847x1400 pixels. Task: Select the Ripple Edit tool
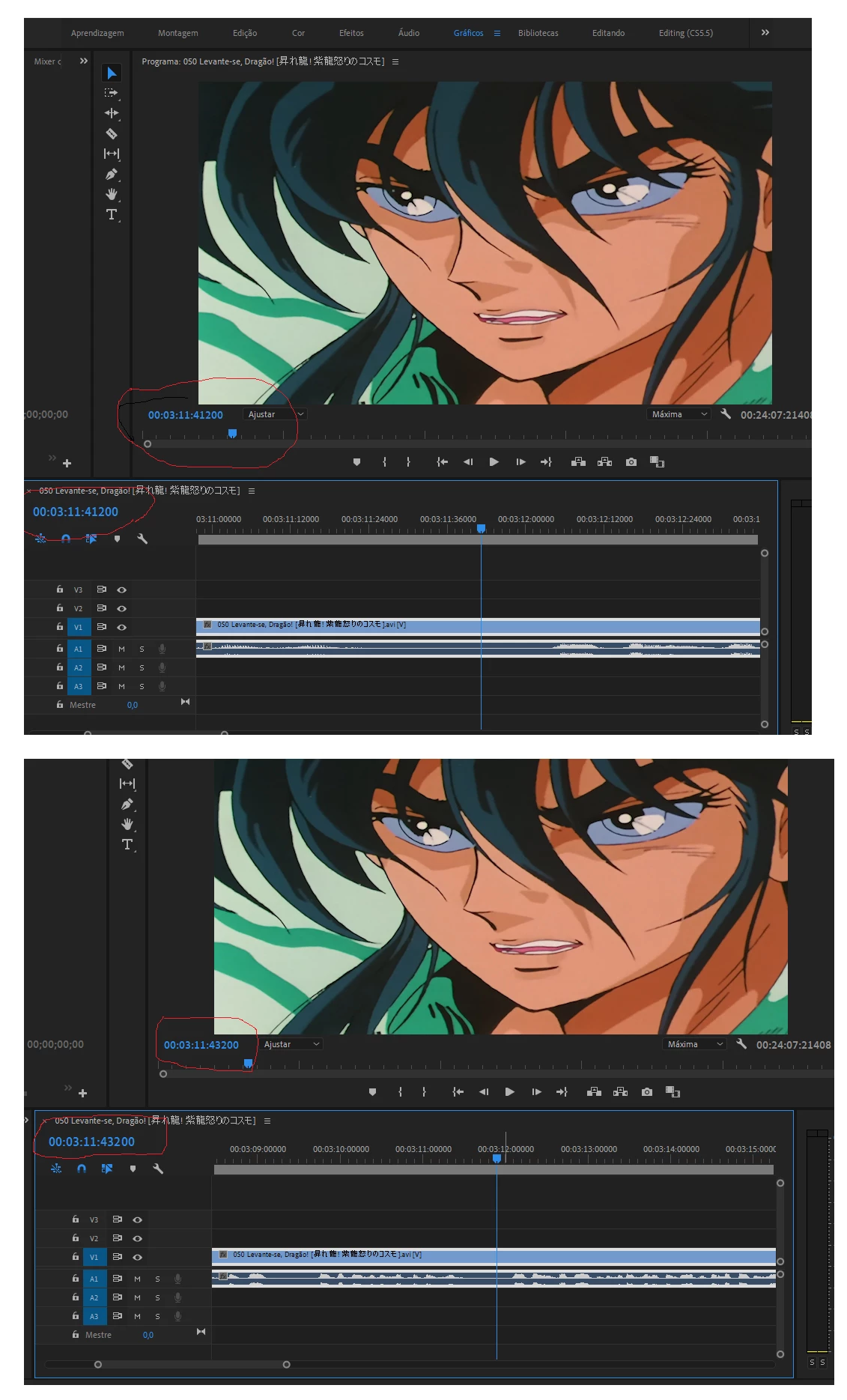click(x=112, y=113)
